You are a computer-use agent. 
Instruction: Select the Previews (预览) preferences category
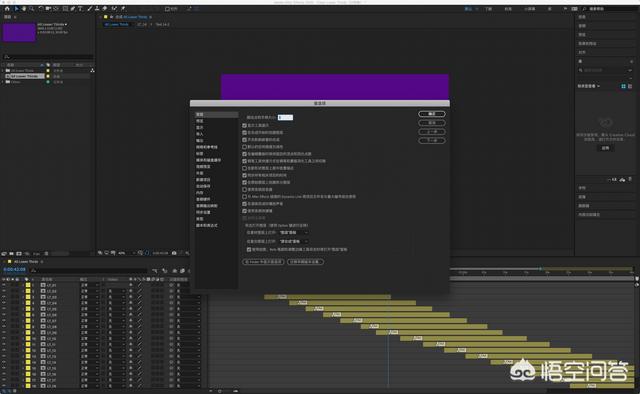pos(200,121)
